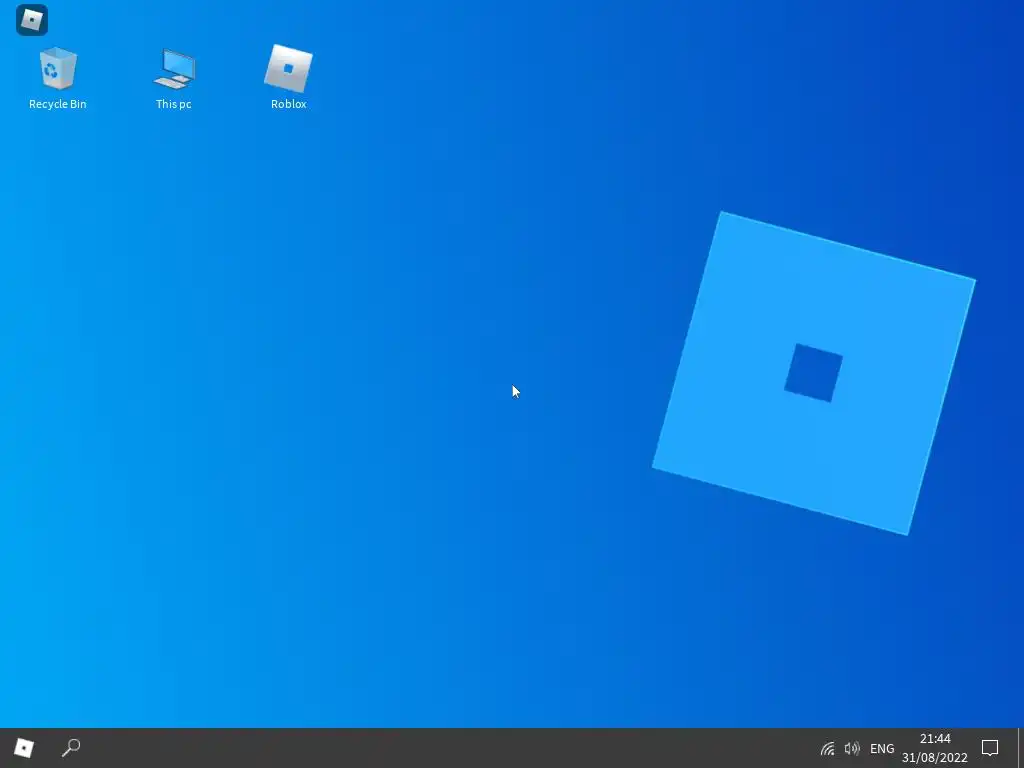Click the Show desktop strip at taskbar end
The image size is (1024, 768).
point(1020,748)
